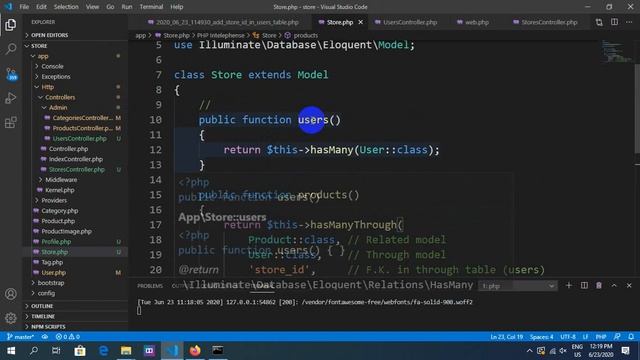This screenshot has width=640, height=360.
Task: Open Category.php in explorer
Action: 60,211
